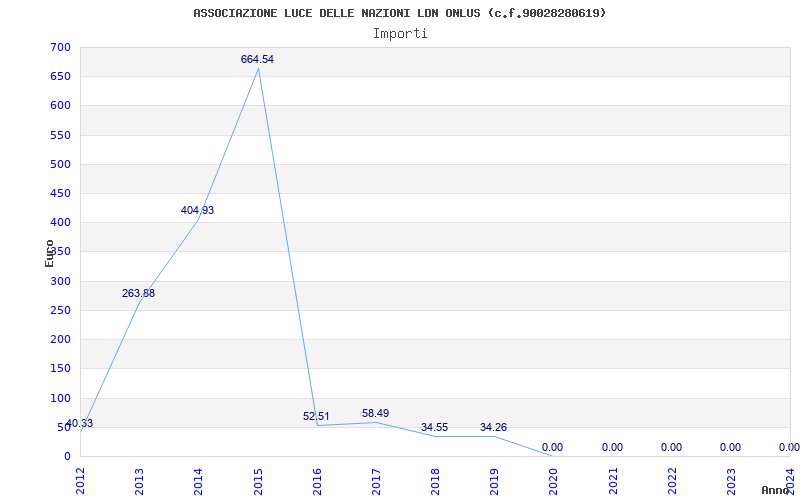Select year 2013 on the x-axis

click(139, 481)
